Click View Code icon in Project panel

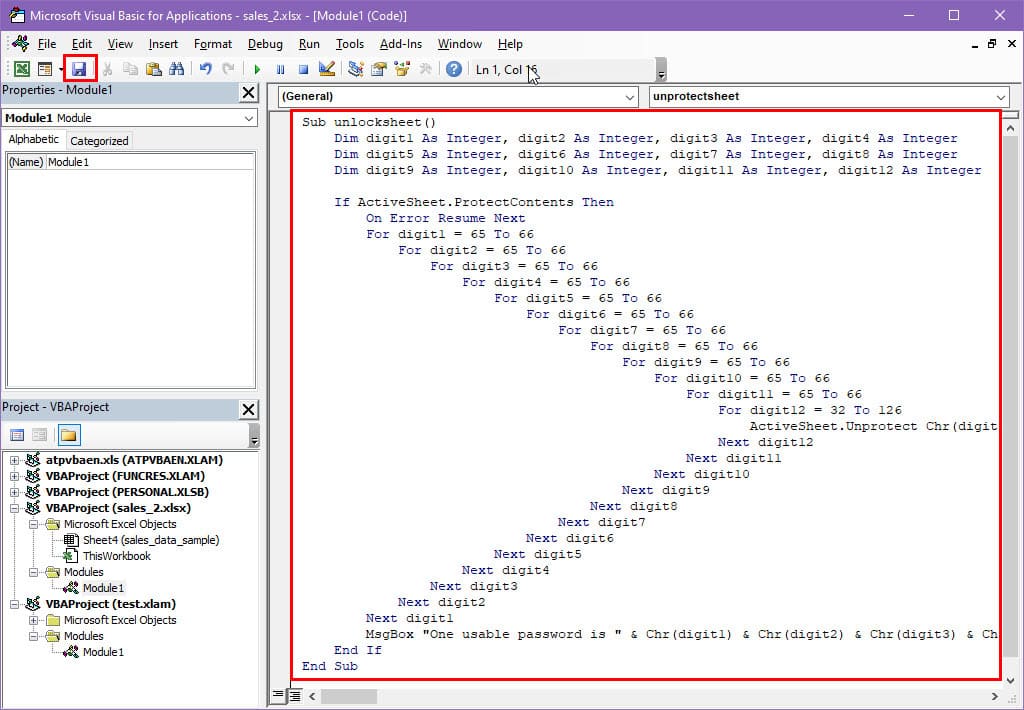[x=17, y=435]
